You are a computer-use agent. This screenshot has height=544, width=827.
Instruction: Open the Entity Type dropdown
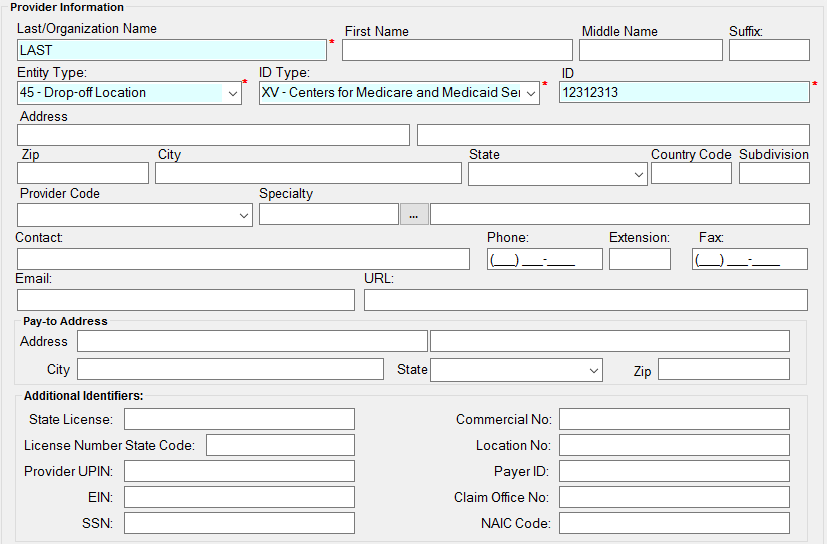pyautogui.click(x=129, y=93)
